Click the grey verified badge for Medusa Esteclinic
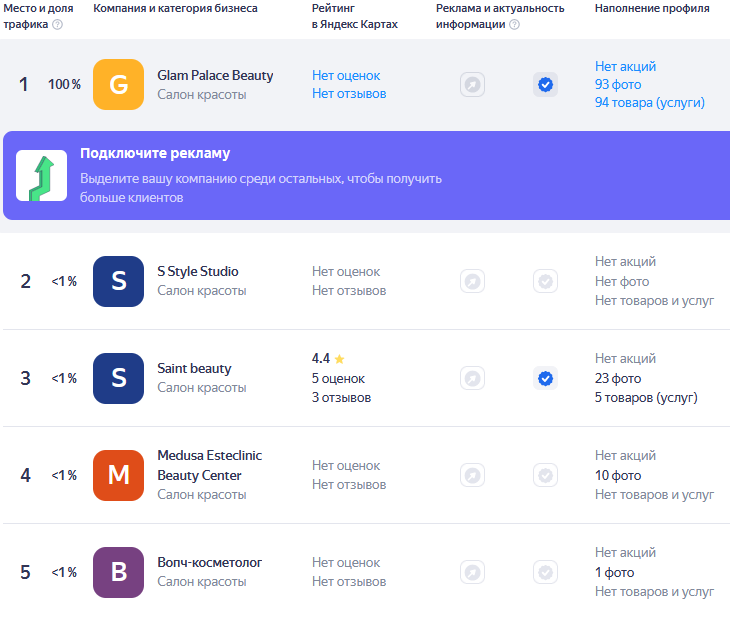The image size is (730, 620). coord(546,475)
